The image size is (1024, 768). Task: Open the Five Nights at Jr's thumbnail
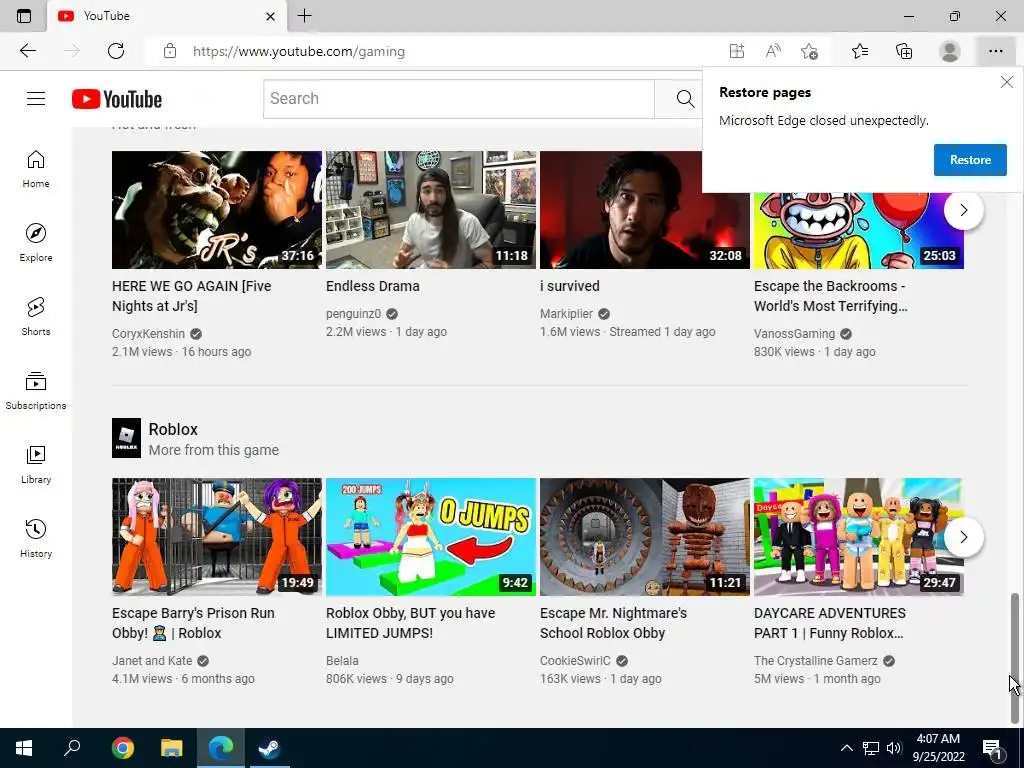[x=217, y=210]
